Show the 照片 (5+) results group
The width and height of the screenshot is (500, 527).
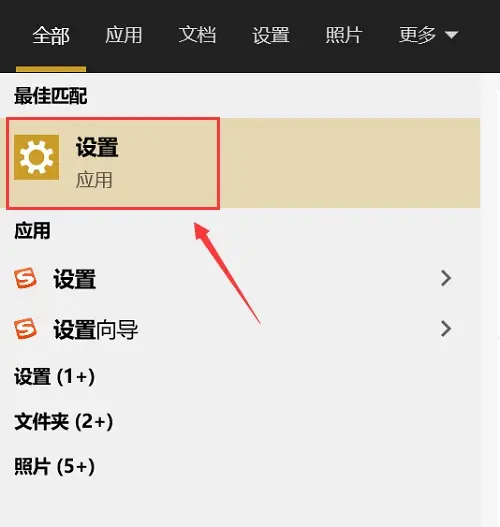54,467
